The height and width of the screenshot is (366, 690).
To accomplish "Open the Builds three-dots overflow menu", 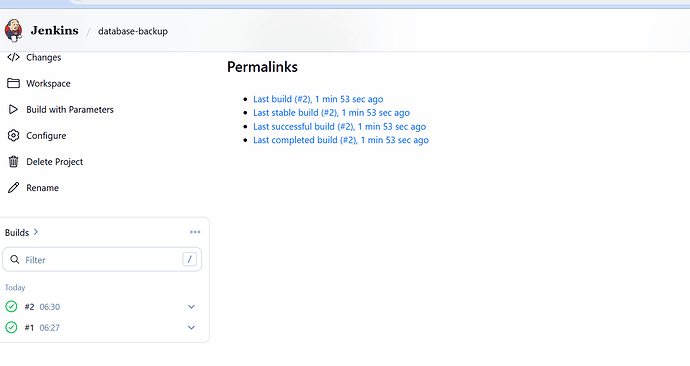I will pos(195,232).
